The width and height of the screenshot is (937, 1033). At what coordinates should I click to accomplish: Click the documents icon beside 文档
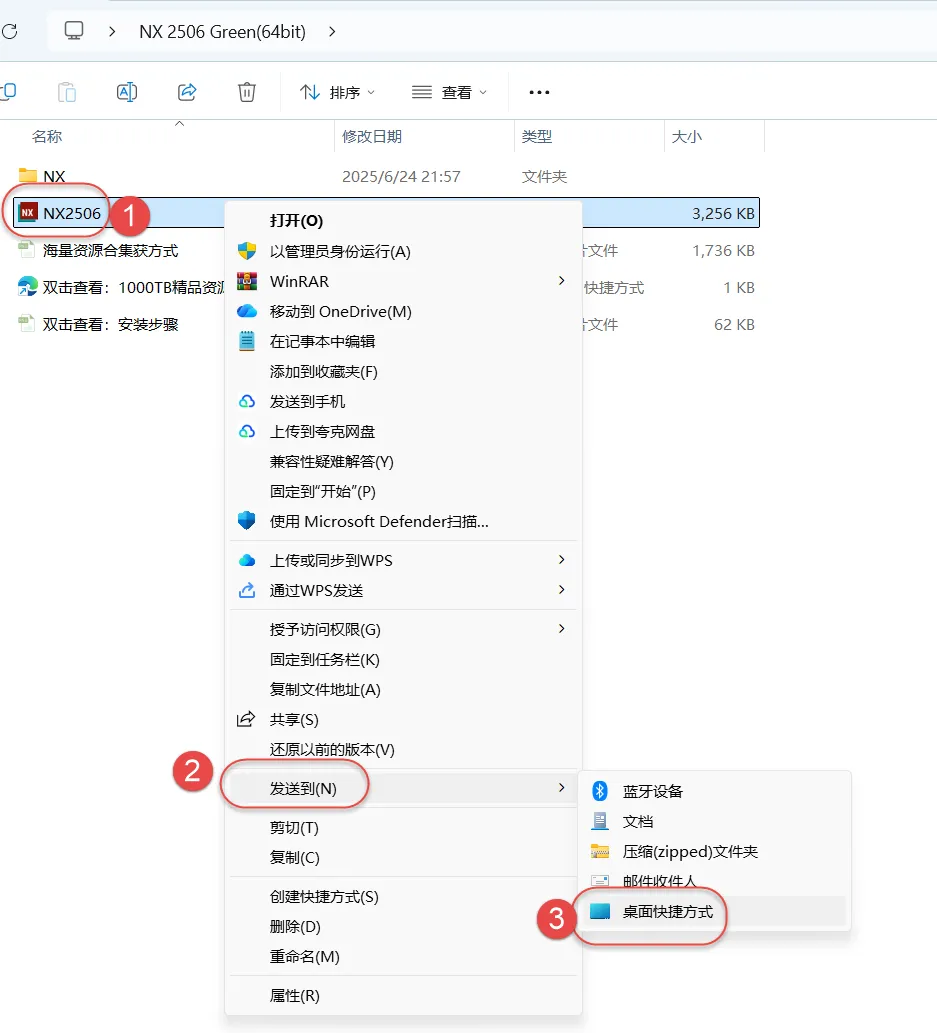point(600,821)
